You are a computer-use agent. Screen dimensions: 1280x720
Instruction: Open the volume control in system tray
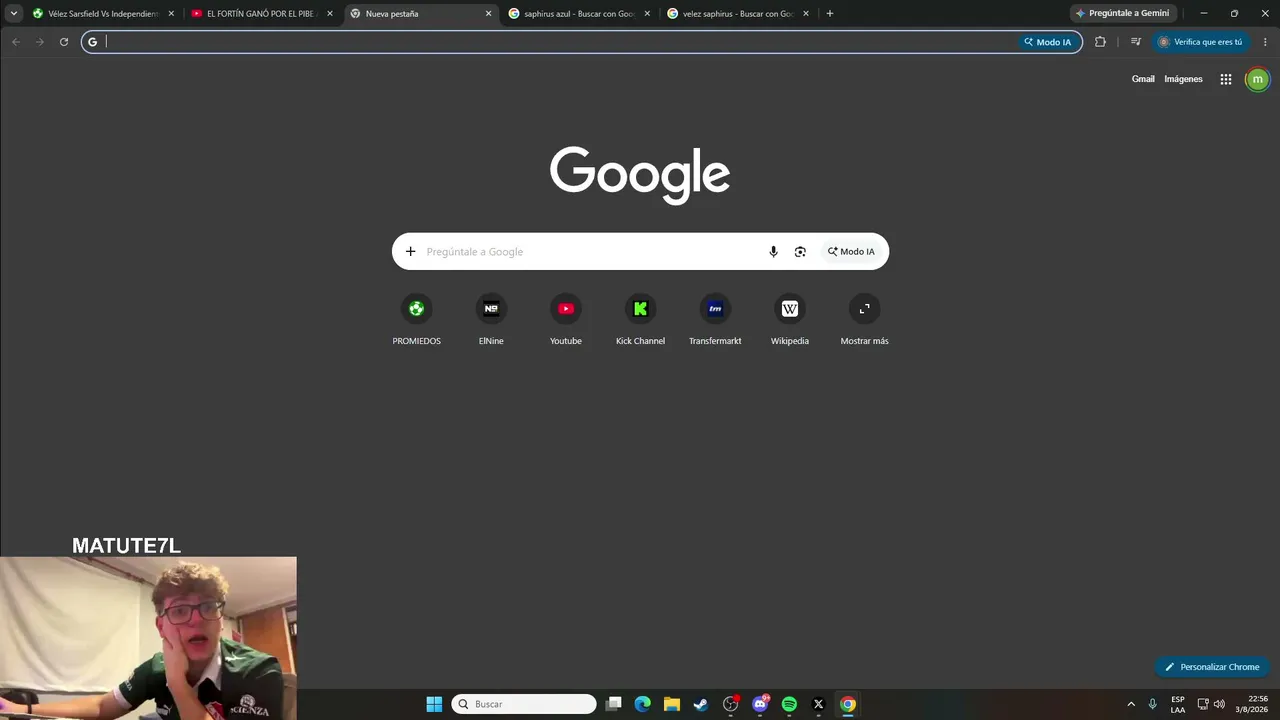[x=1219, y=704]
